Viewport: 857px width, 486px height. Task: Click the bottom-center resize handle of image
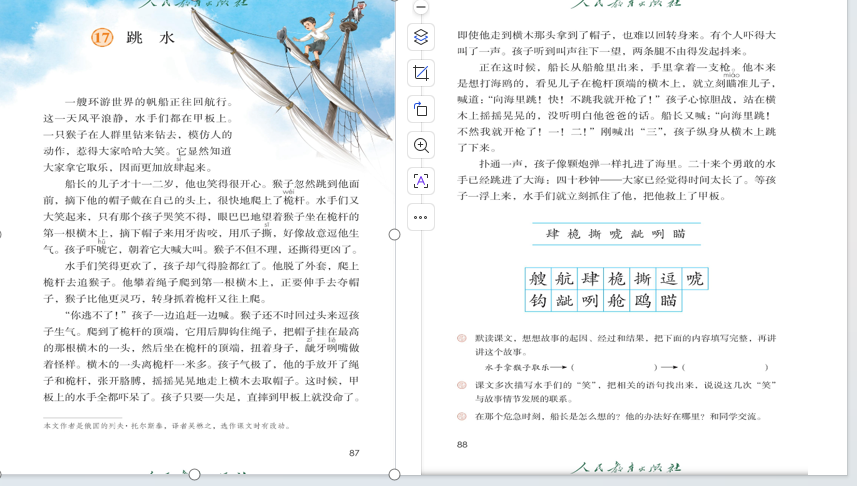(195, 474)
